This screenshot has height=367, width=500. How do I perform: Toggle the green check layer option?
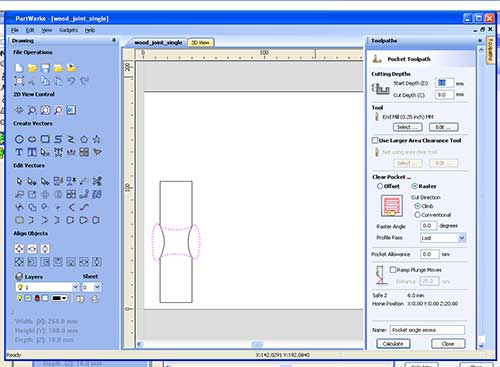click(28, 298)
